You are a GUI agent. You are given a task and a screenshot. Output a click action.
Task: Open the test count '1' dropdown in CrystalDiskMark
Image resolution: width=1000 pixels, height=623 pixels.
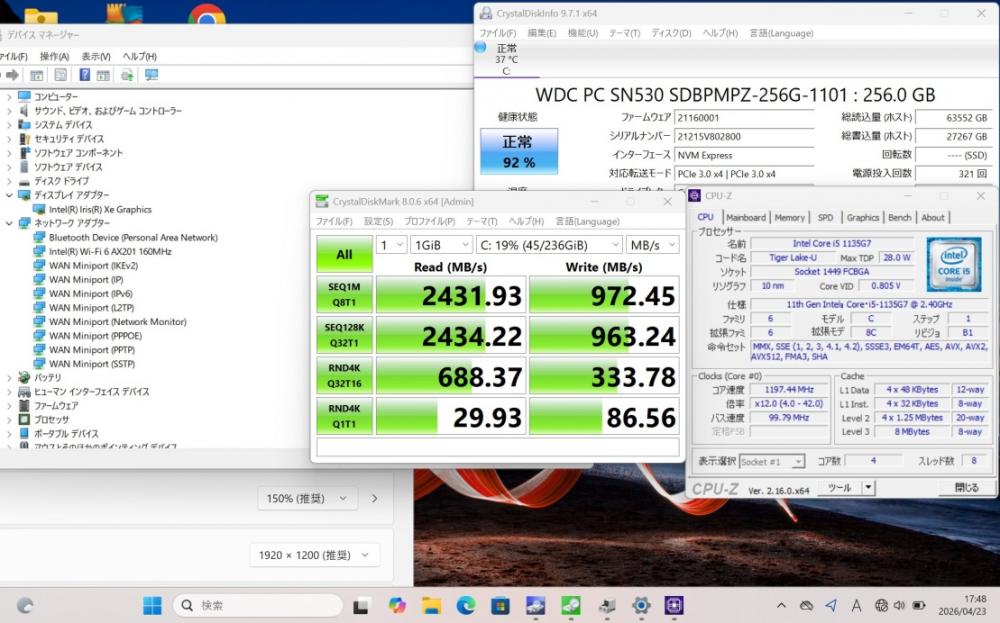click(391, 245)
